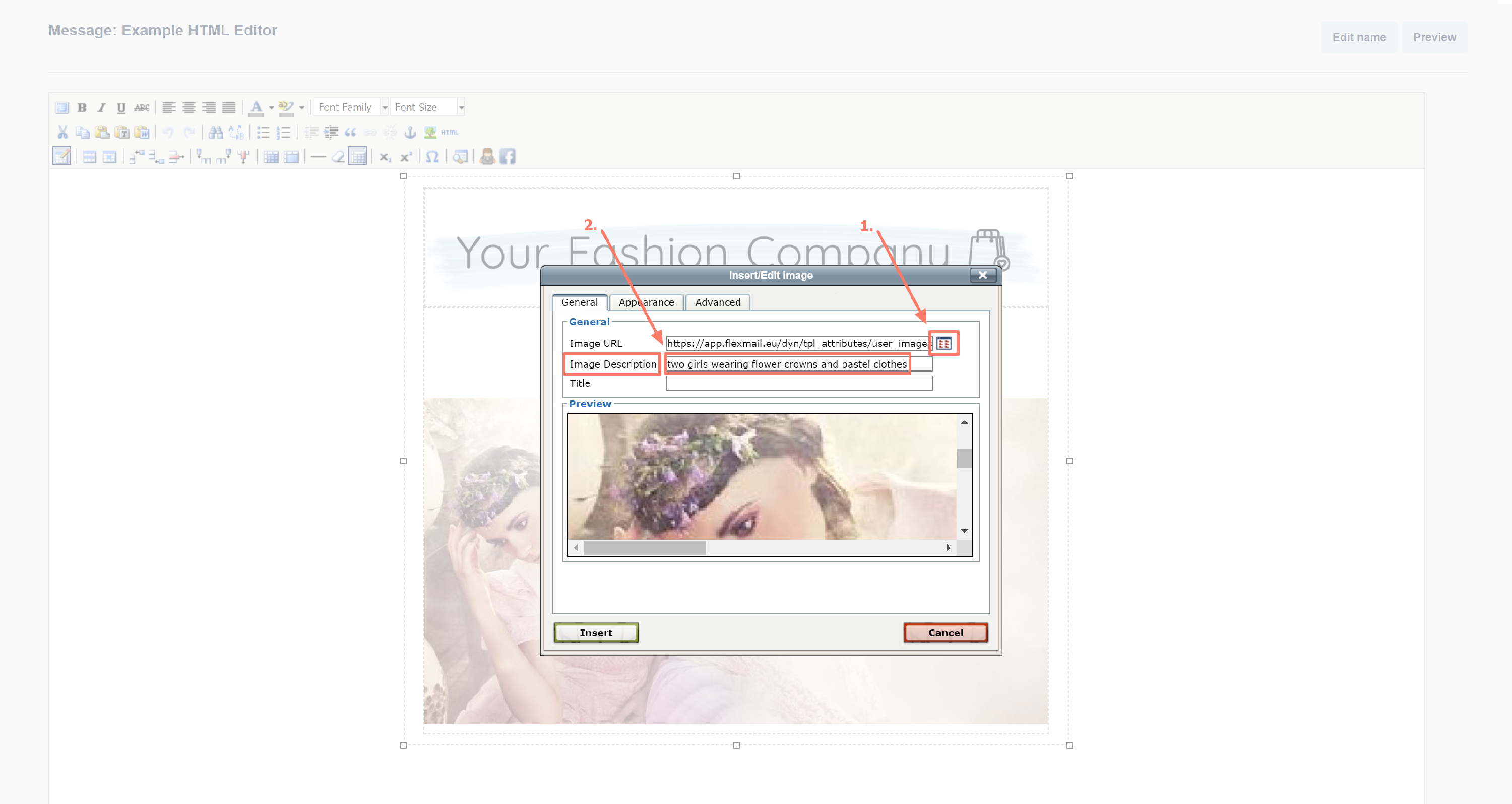Screen dimensions: 1512x804
Task: Click the Facebook icon in the toolbar
Action: point(508,157)
